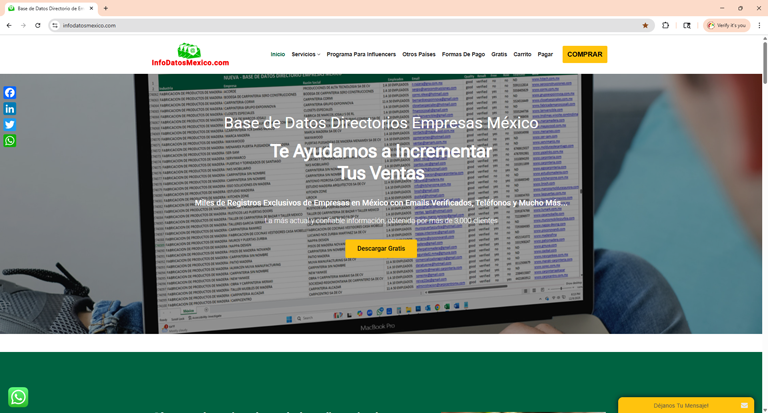The image size is (768, 413).
Task: Click the Descargar Gratis button
Action: pos(381,248)
